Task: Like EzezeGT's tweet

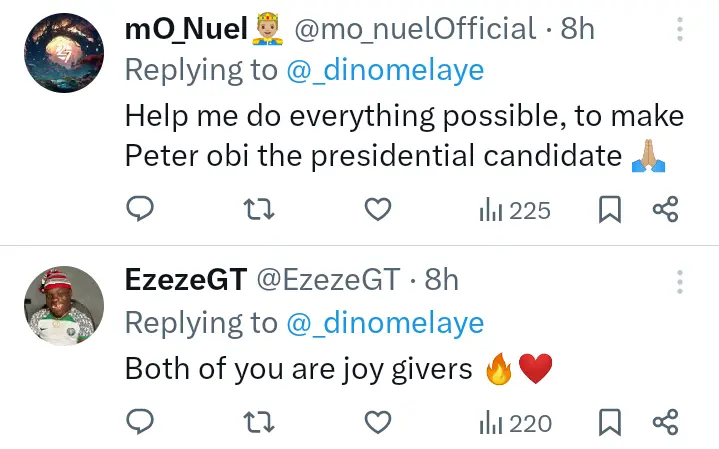Action: 377,424
